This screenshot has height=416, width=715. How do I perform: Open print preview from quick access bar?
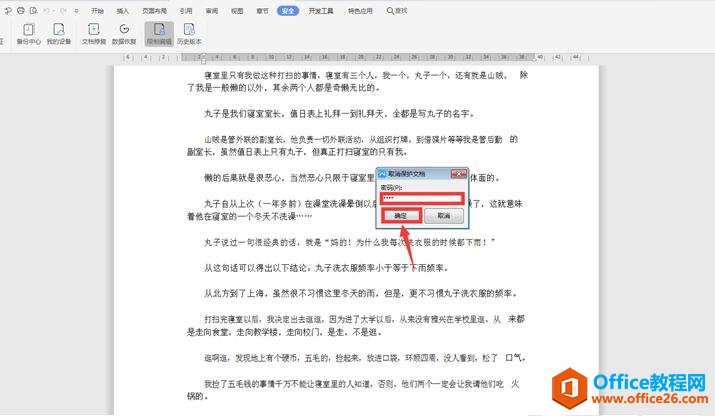click(34, 10)
